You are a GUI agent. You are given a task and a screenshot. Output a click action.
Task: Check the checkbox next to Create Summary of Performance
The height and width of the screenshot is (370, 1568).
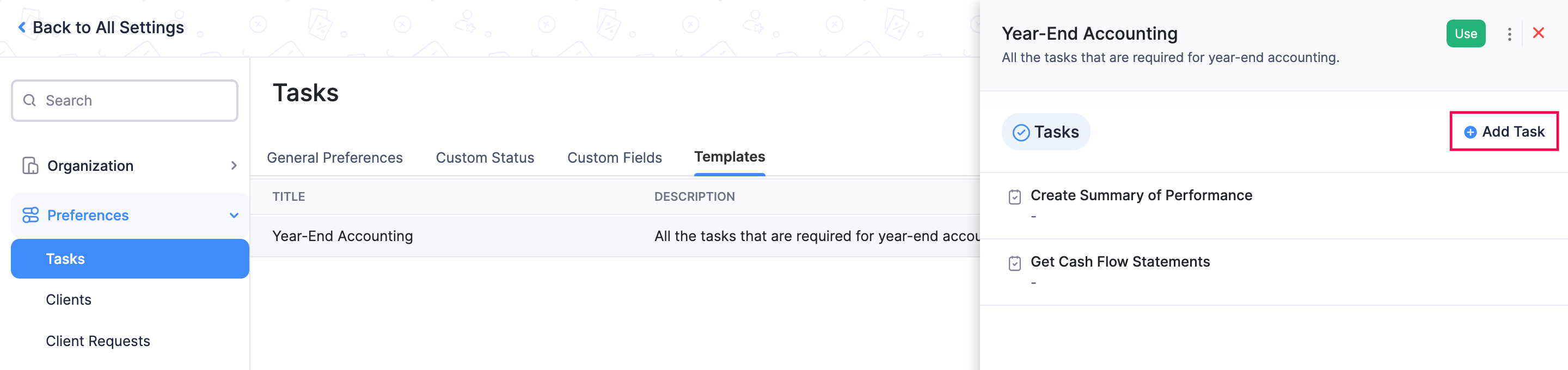(x=1014, y=196)
